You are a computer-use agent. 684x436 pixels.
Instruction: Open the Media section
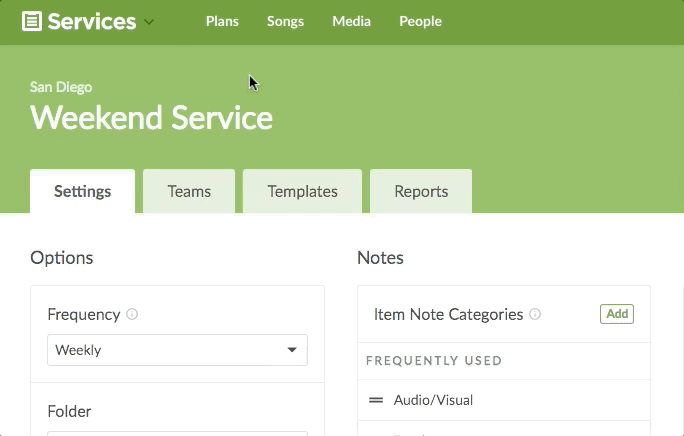(x=352, y=21)
